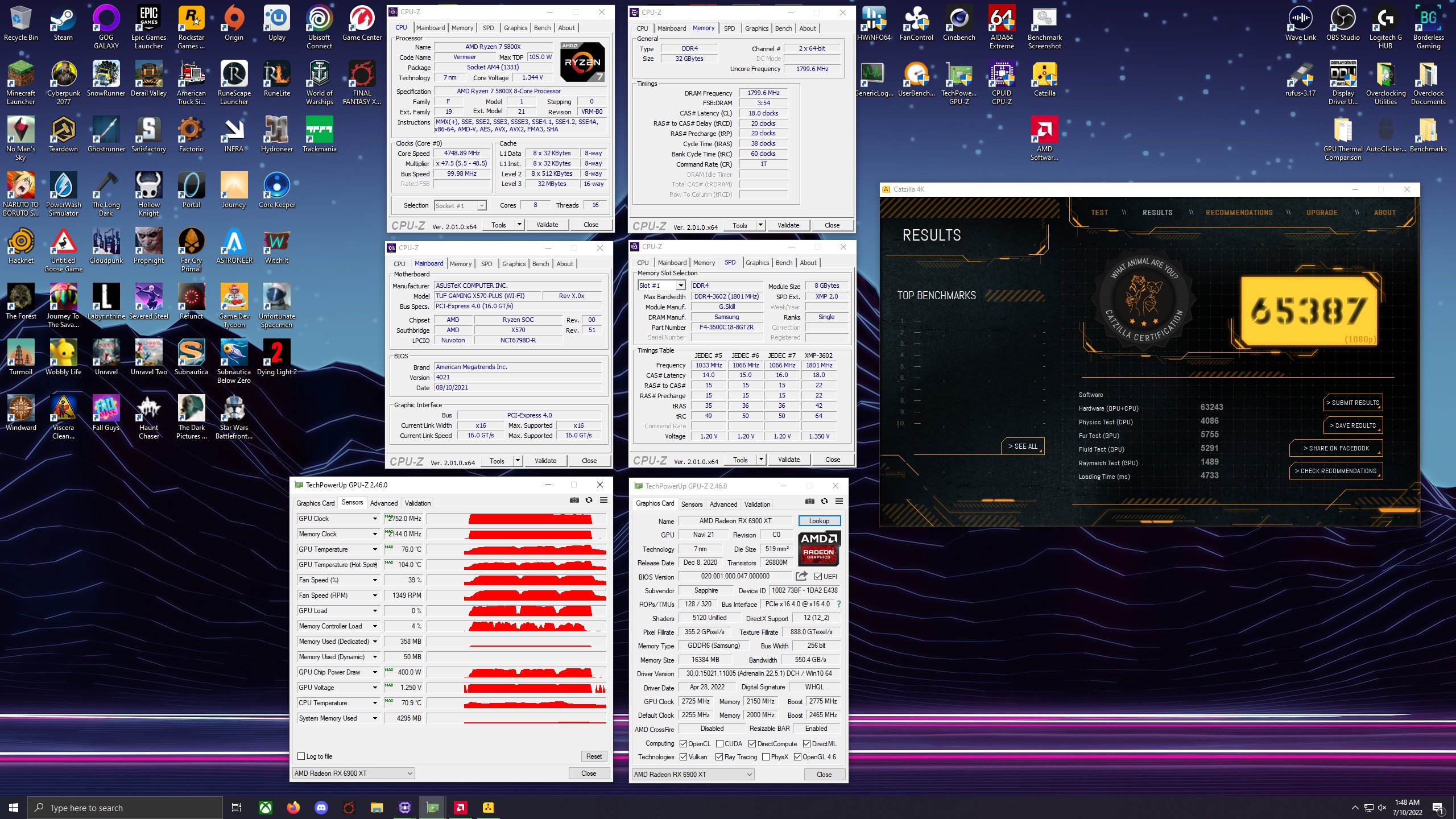Click Validate in CPU-Z Memory window

[788, 225]
